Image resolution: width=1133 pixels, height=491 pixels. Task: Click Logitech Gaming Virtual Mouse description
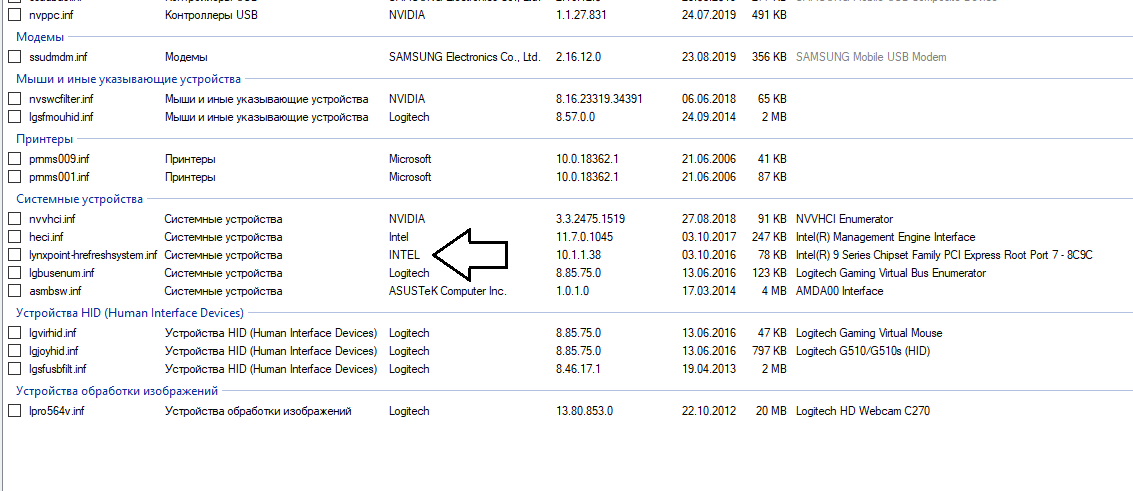click(x=869, y=333)
